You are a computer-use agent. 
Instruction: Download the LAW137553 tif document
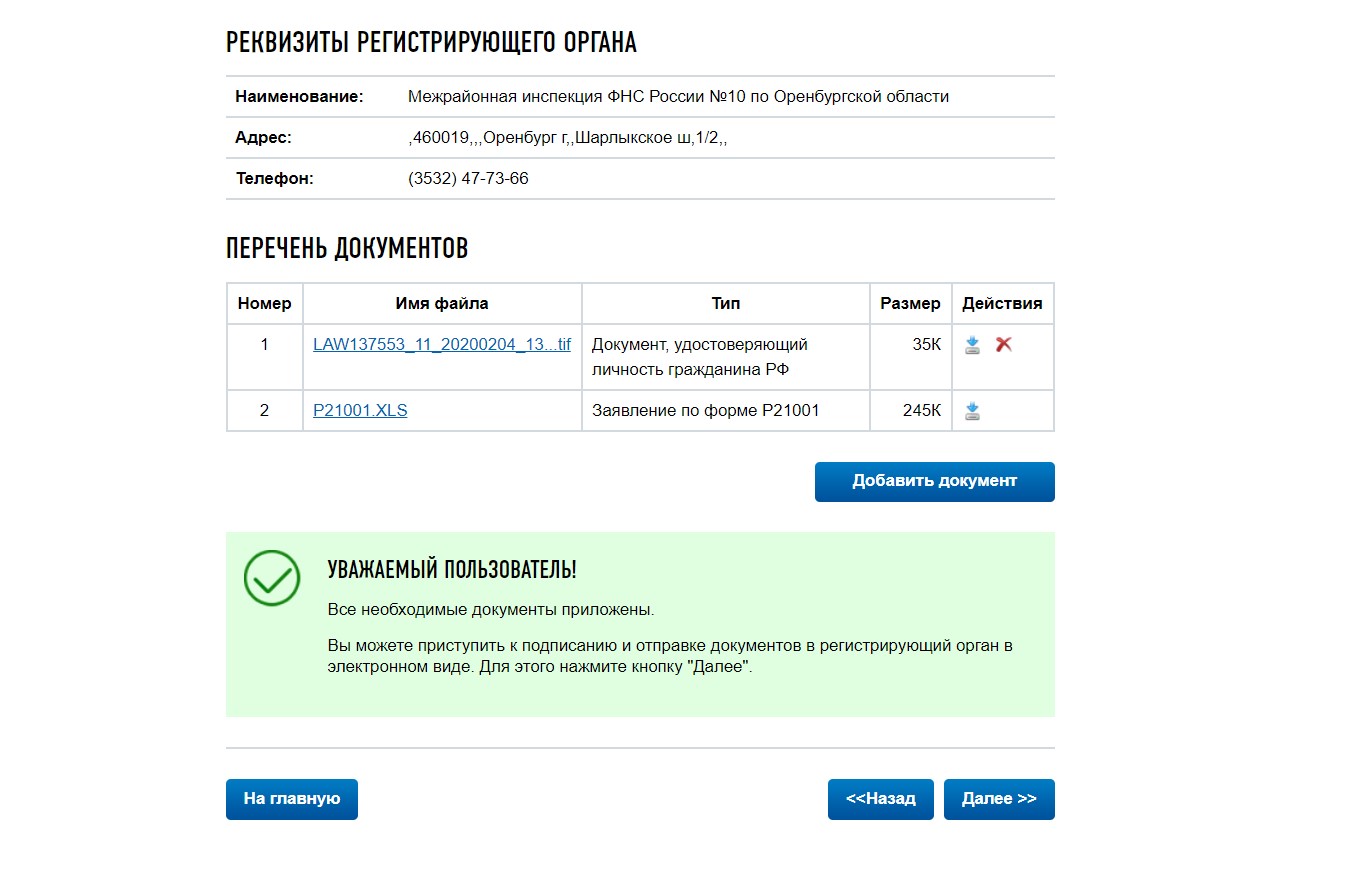coord(972,345)
